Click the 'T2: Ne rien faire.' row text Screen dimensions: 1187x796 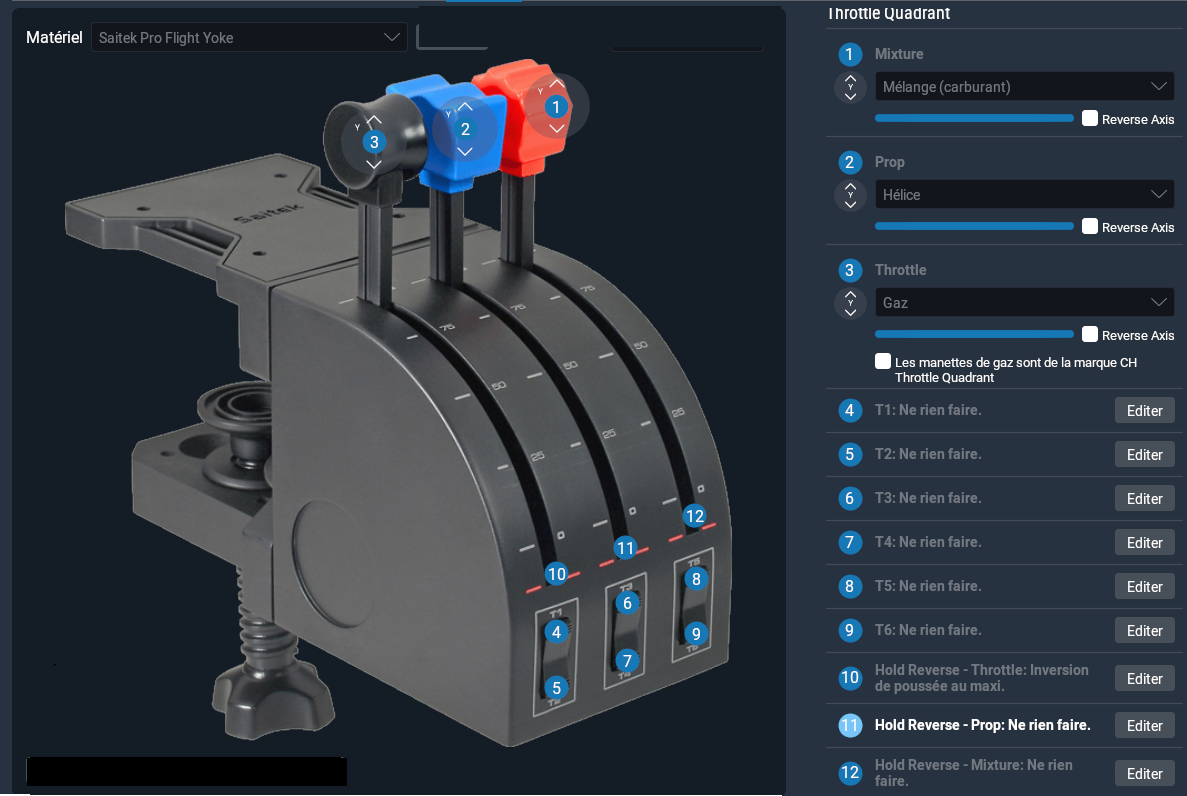pos(928,454)
